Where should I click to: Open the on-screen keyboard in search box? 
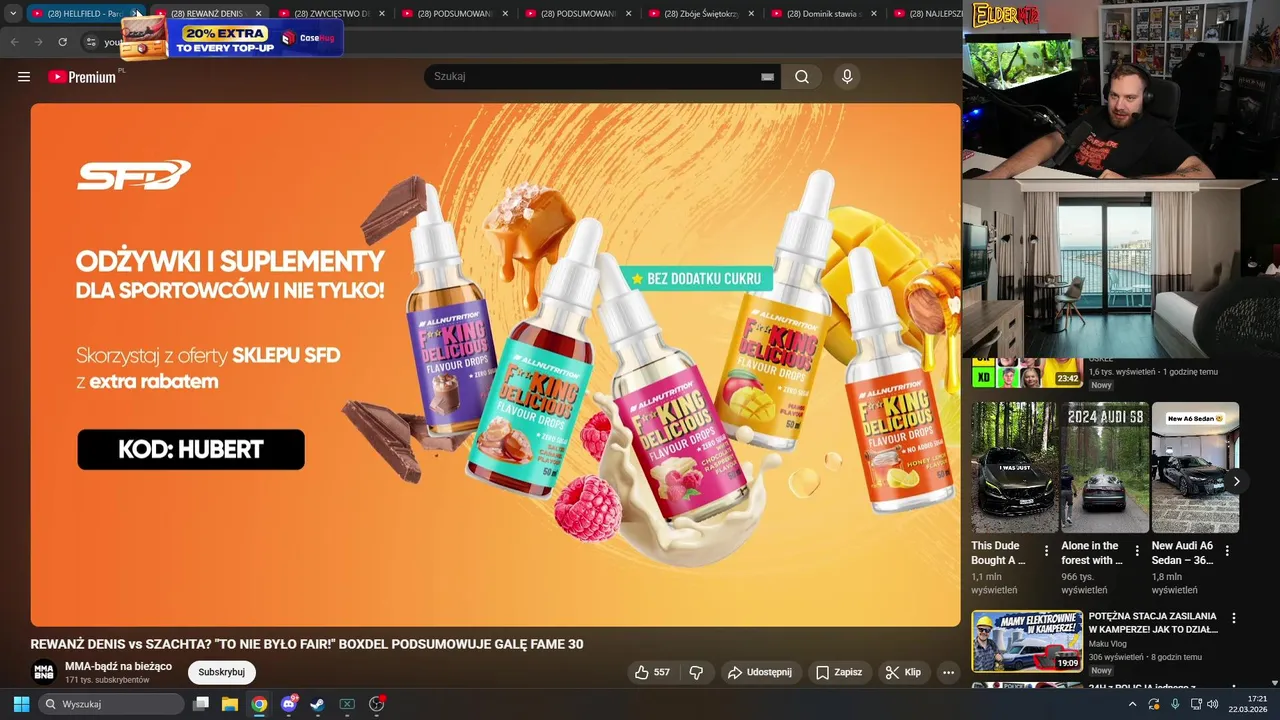point(767,77)
